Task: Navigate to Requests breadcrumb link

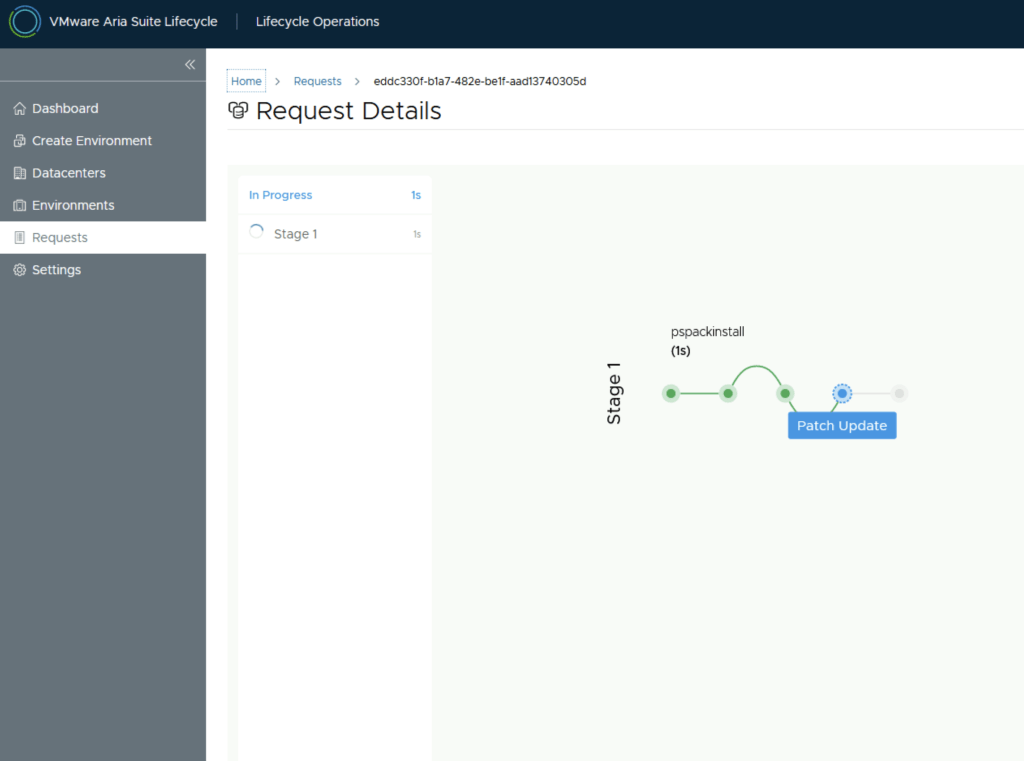Action: coord(317,81)
